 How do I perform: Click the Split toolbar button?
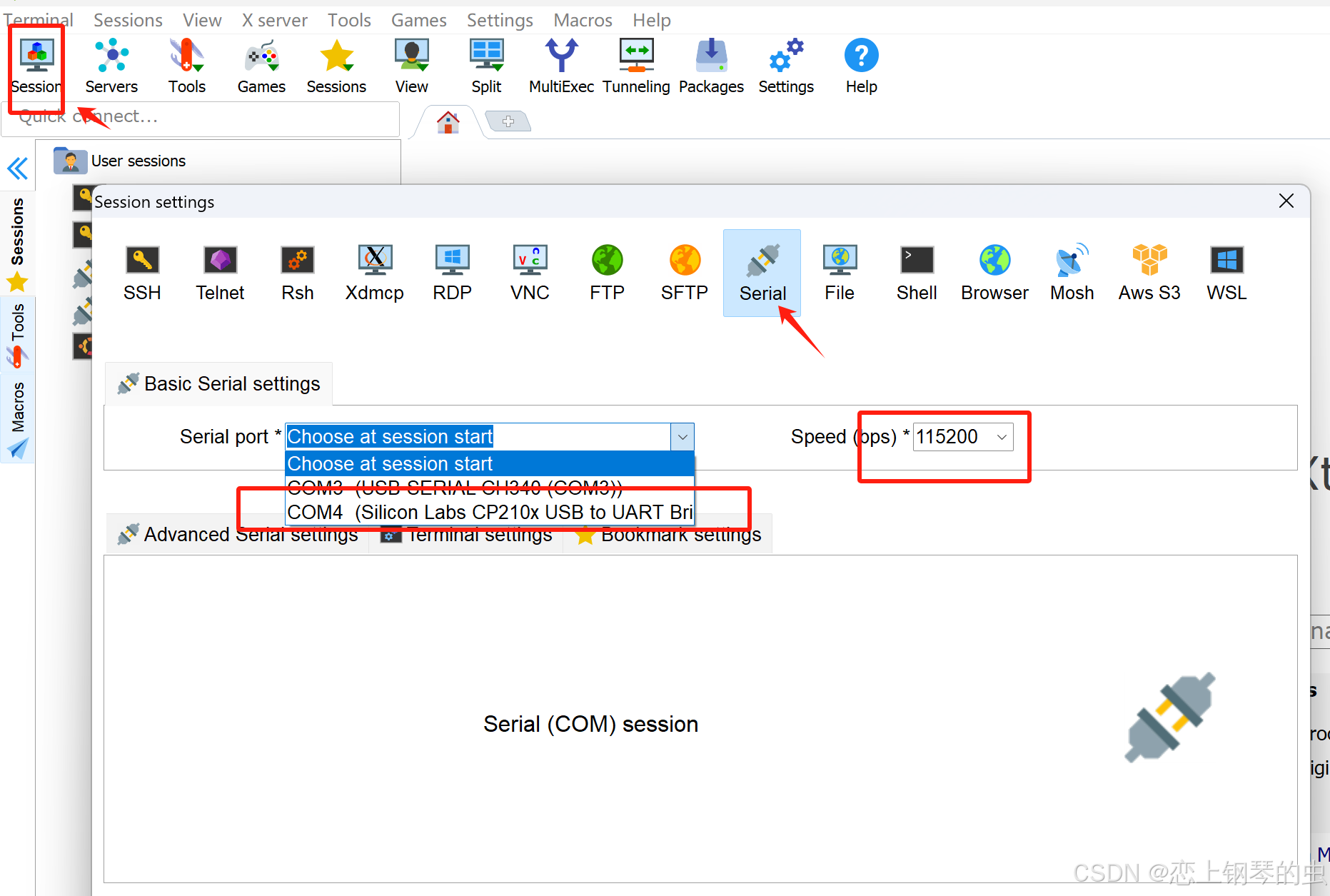click(x=487, y=66)
